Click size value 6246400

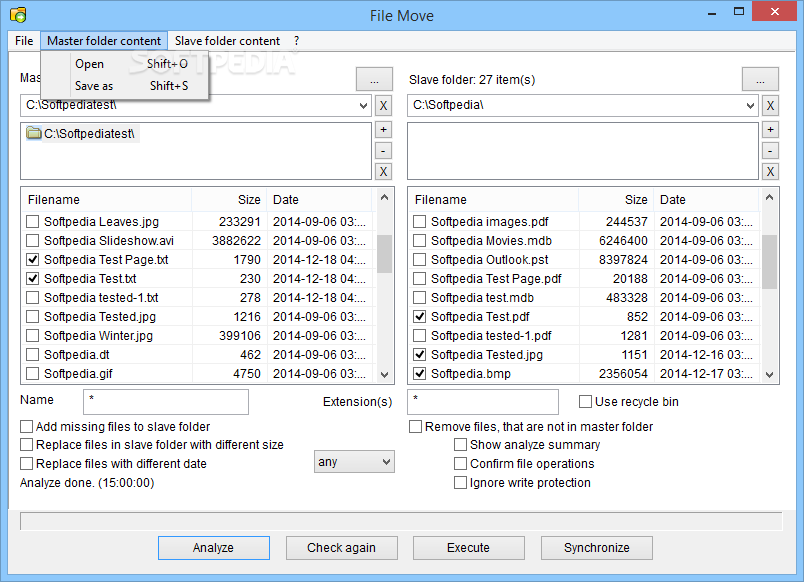(623, 240)
